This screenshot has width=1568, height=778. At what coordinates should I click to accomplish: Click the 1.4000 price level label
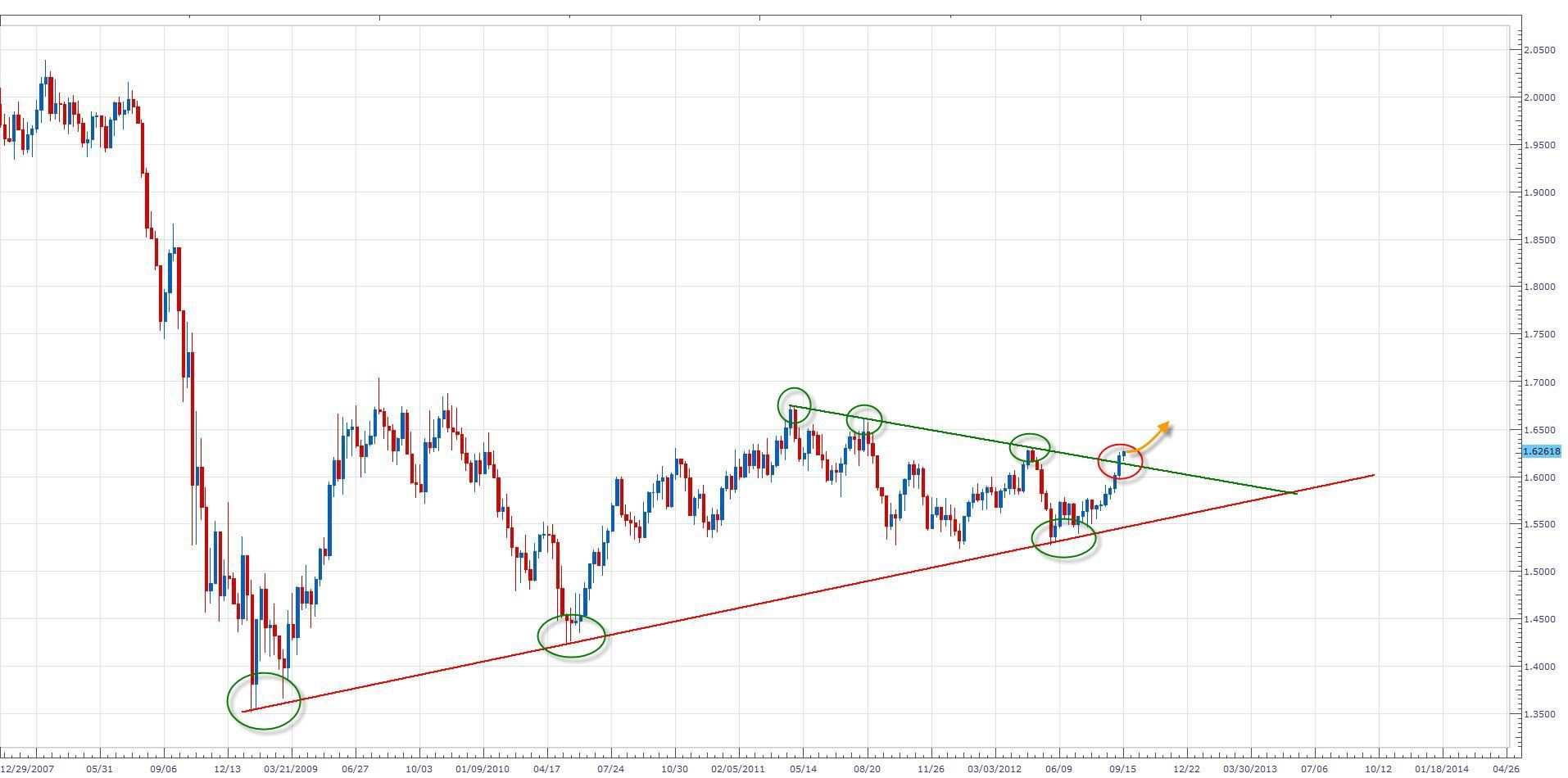1539,667
